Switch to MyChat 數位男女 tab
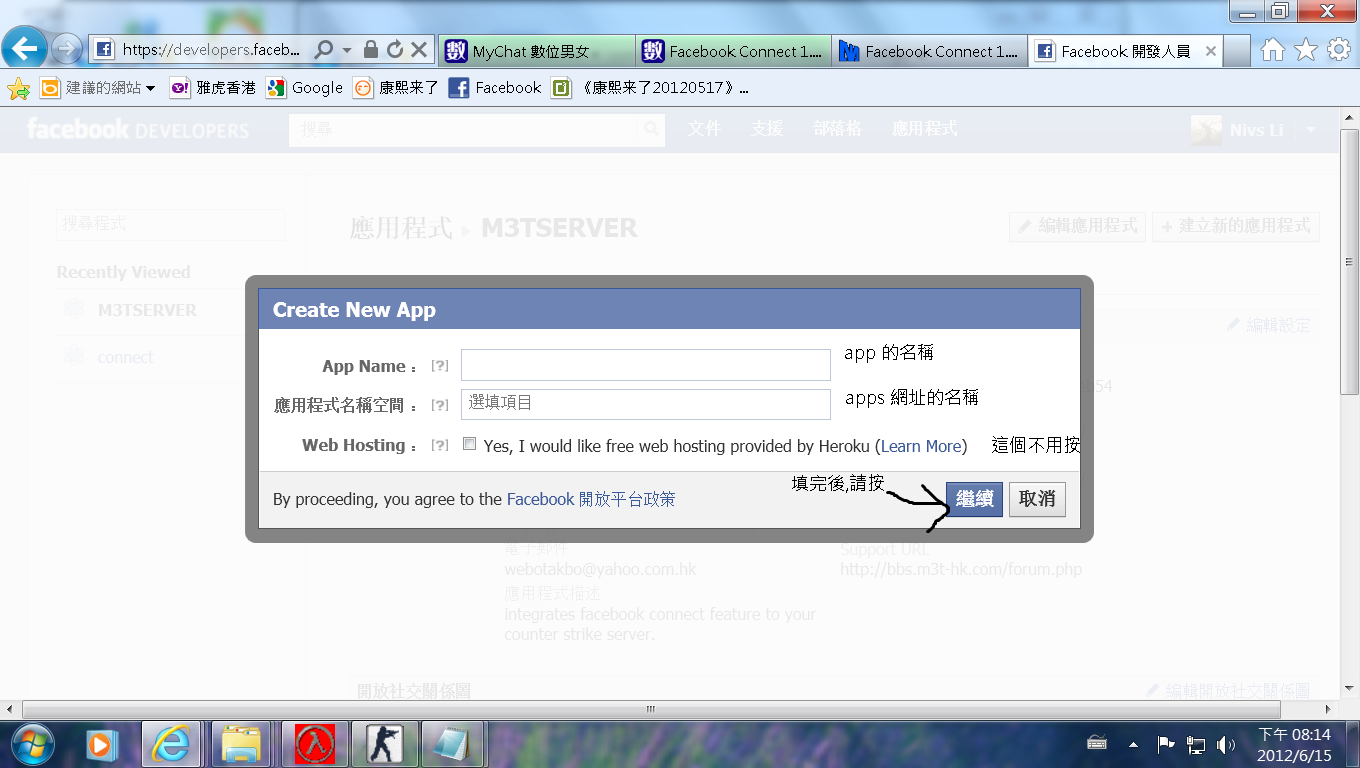The width and height of the screenshot is (1360, 768). 536,51
